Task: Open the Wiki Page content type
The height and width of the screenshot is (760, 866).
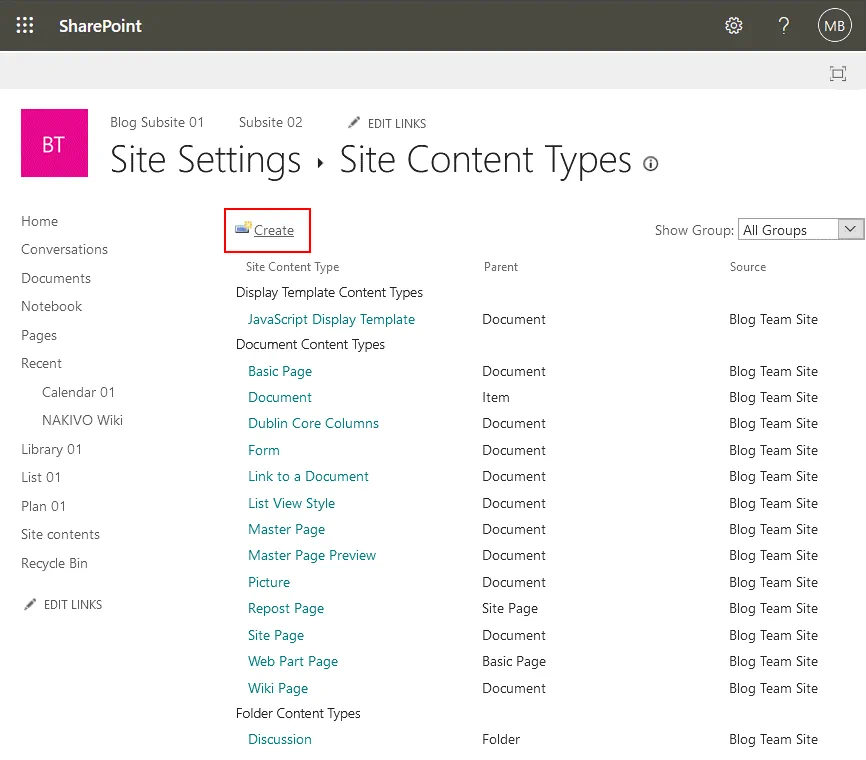Action: pos(278,688)
